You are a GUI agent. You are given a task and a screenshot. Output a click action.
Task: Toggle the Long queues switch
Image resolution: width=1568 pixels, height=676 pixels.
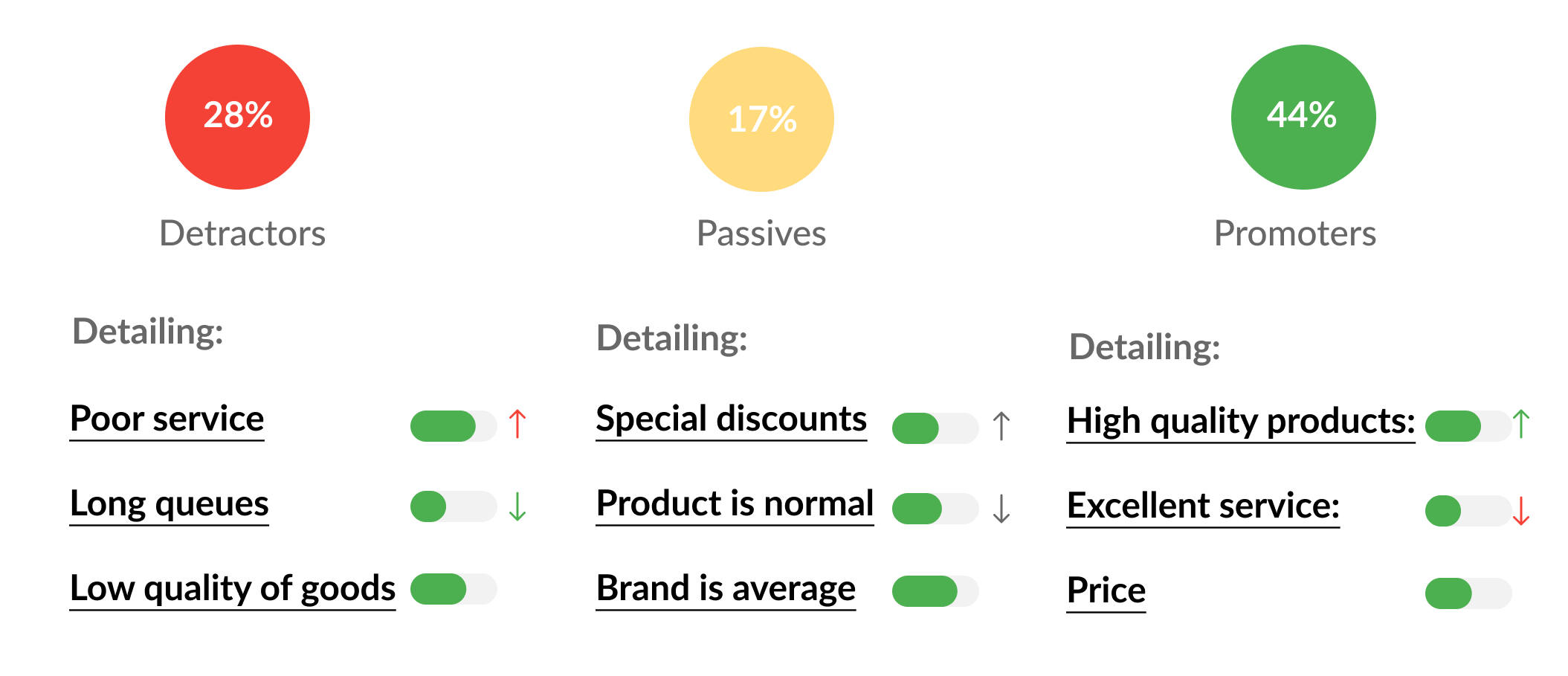pyautogui.click(x=453, y=506)
